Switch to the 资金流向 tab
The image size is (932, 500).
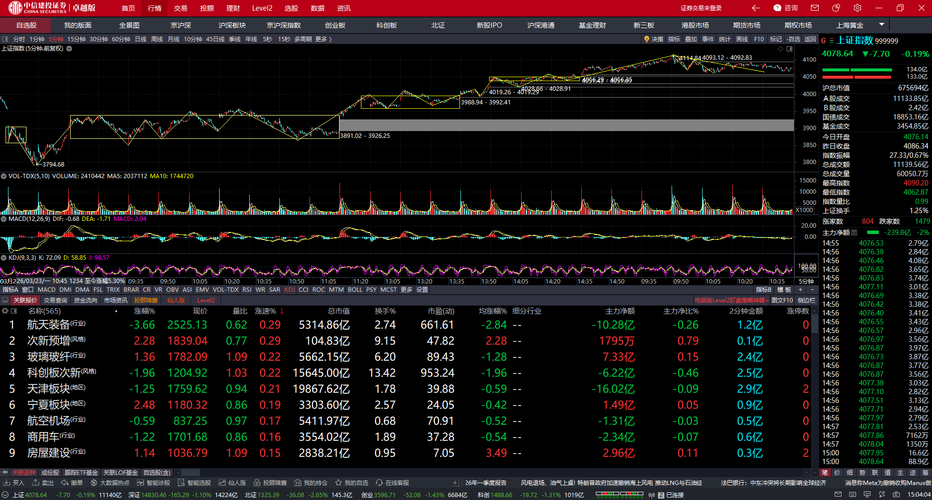click(x=86, y=300)
